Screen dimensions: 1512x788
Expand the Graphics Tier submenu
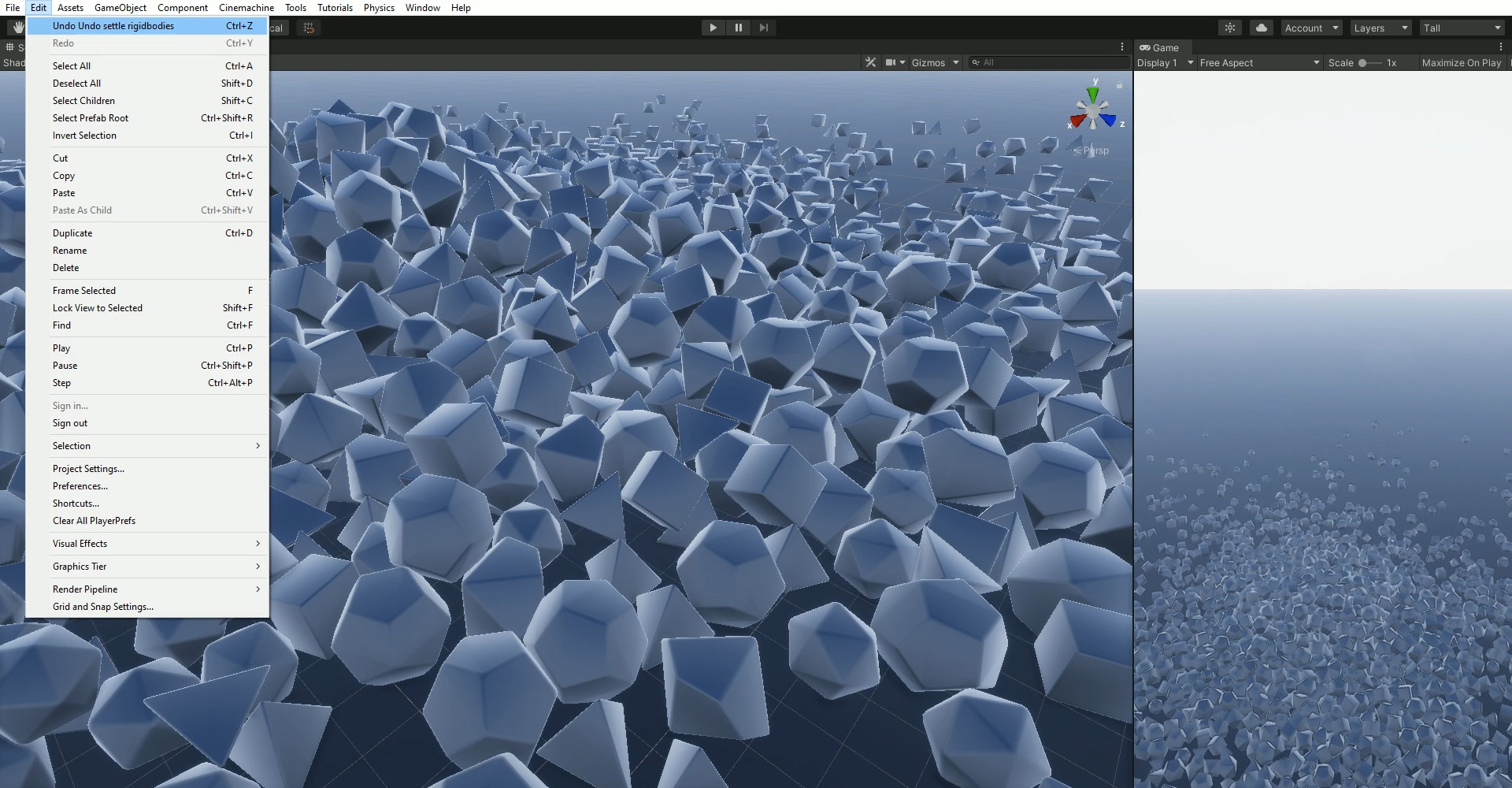point(147,567)
